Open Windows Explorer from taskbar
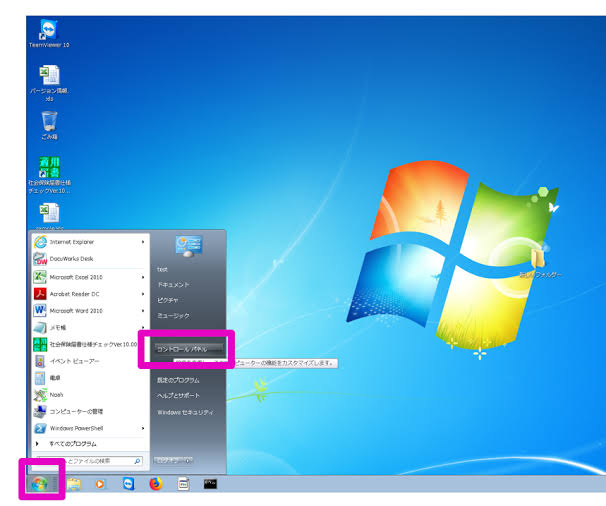 pos(73,484)
